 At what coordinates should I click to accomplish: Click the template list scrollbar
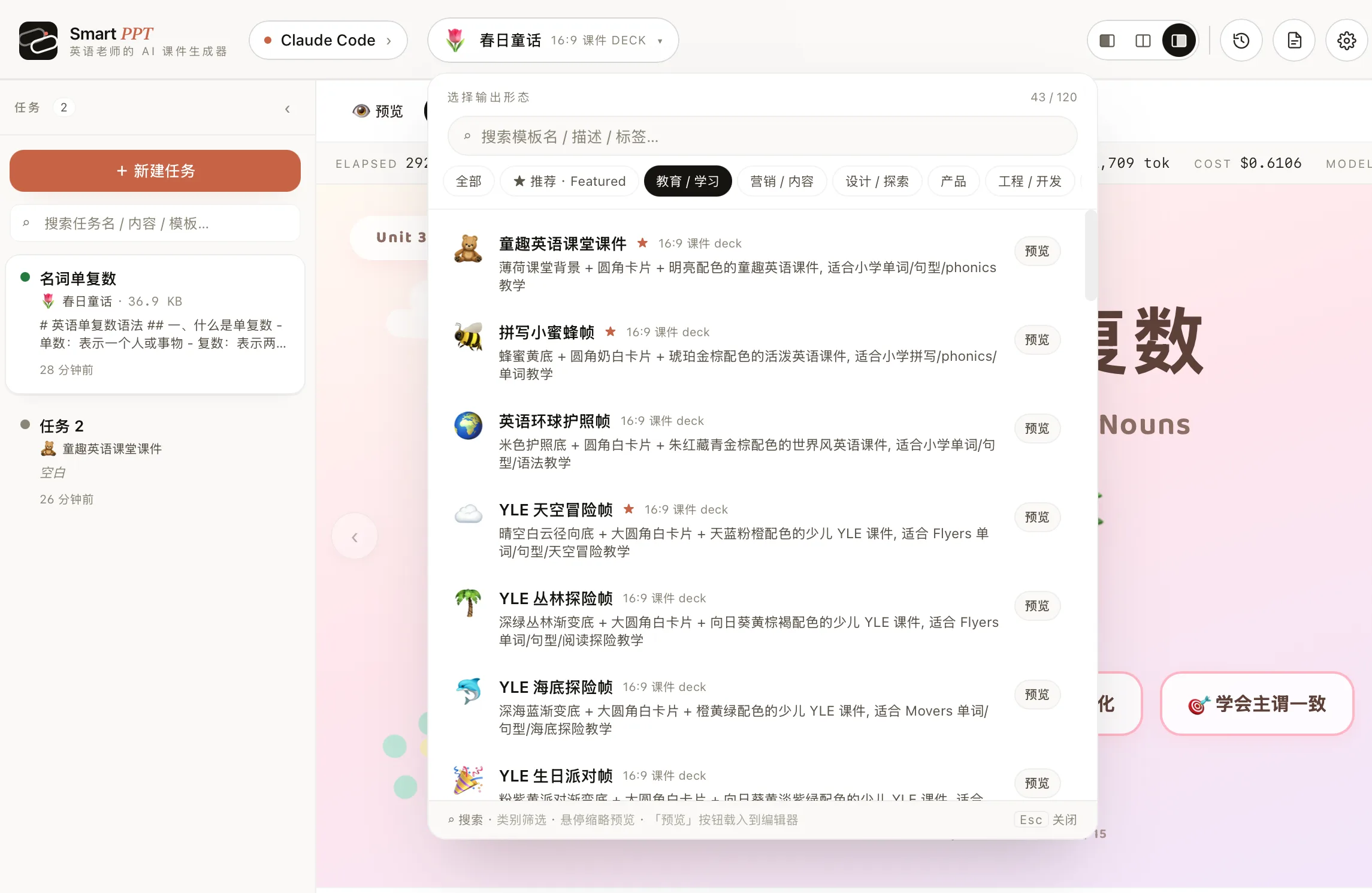(1090, 255)
